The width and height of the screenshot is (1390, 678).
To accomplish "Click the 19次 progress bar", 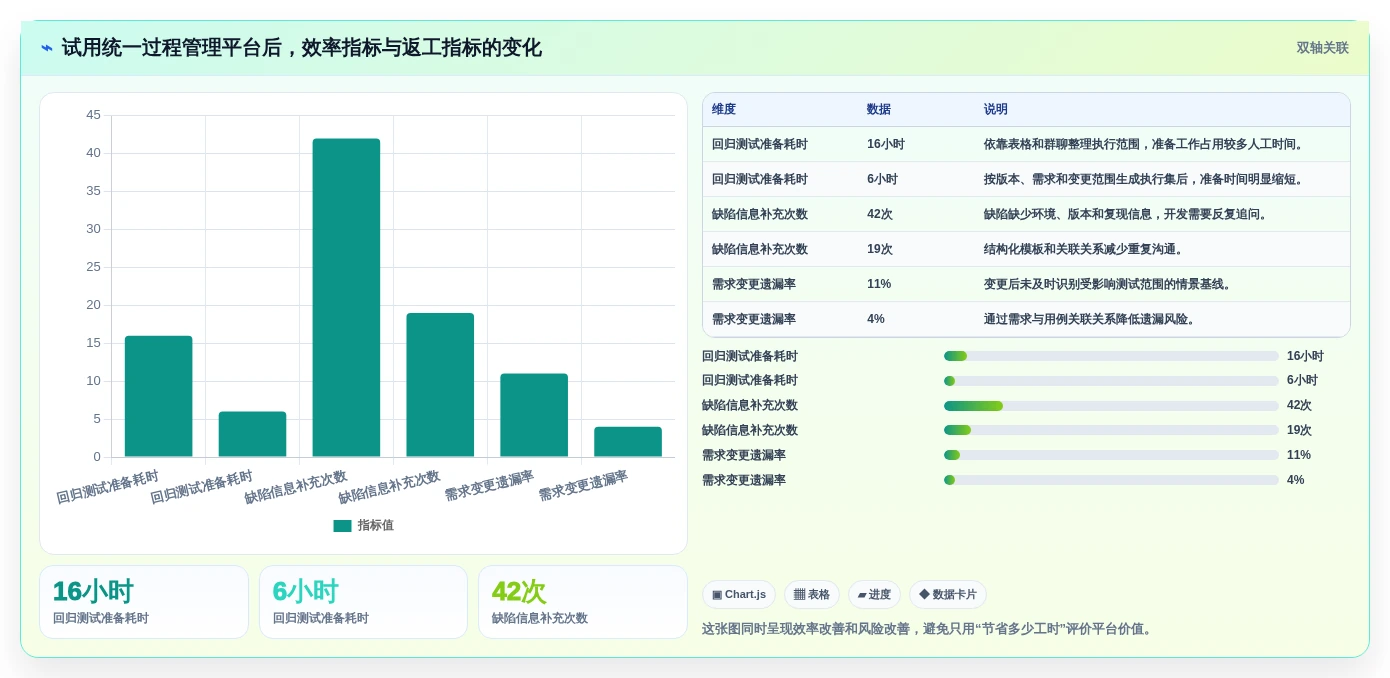I will point(1111,430).
